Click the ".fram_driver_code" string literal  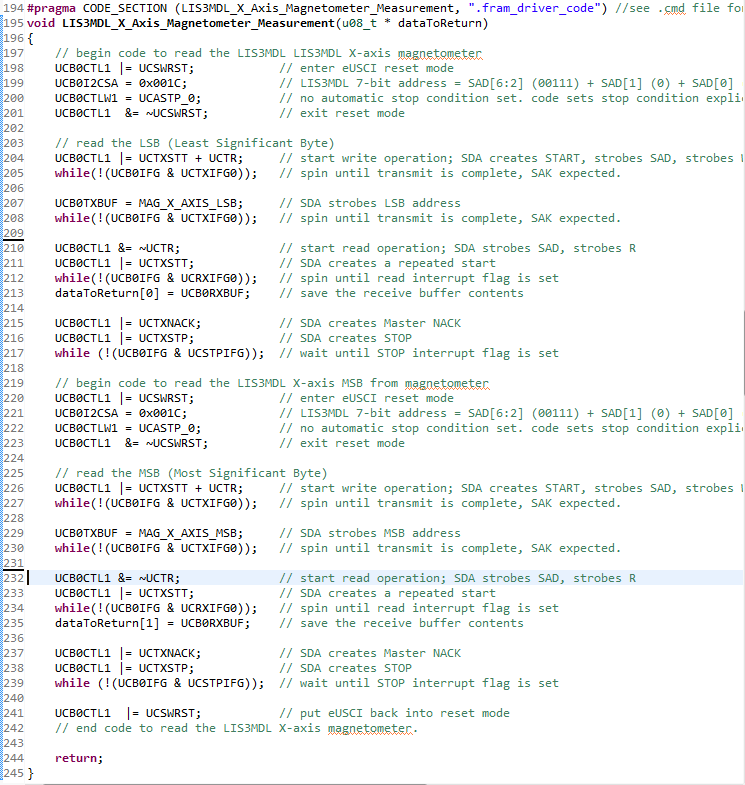(534, 8)
